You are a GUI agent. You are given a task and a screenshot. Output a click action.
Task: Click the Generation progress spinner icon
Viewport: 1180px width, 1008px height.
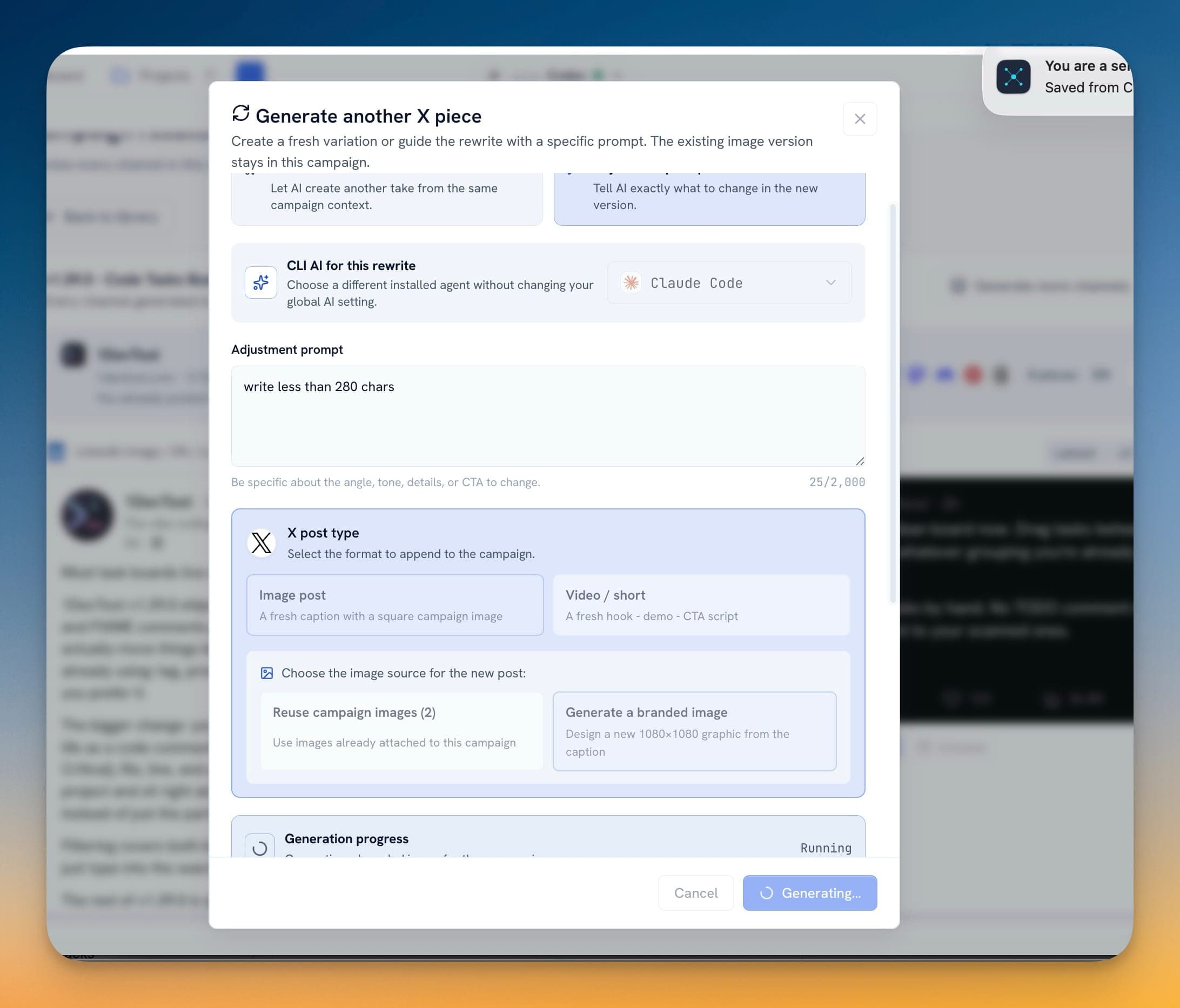click(x=260, y=848)
